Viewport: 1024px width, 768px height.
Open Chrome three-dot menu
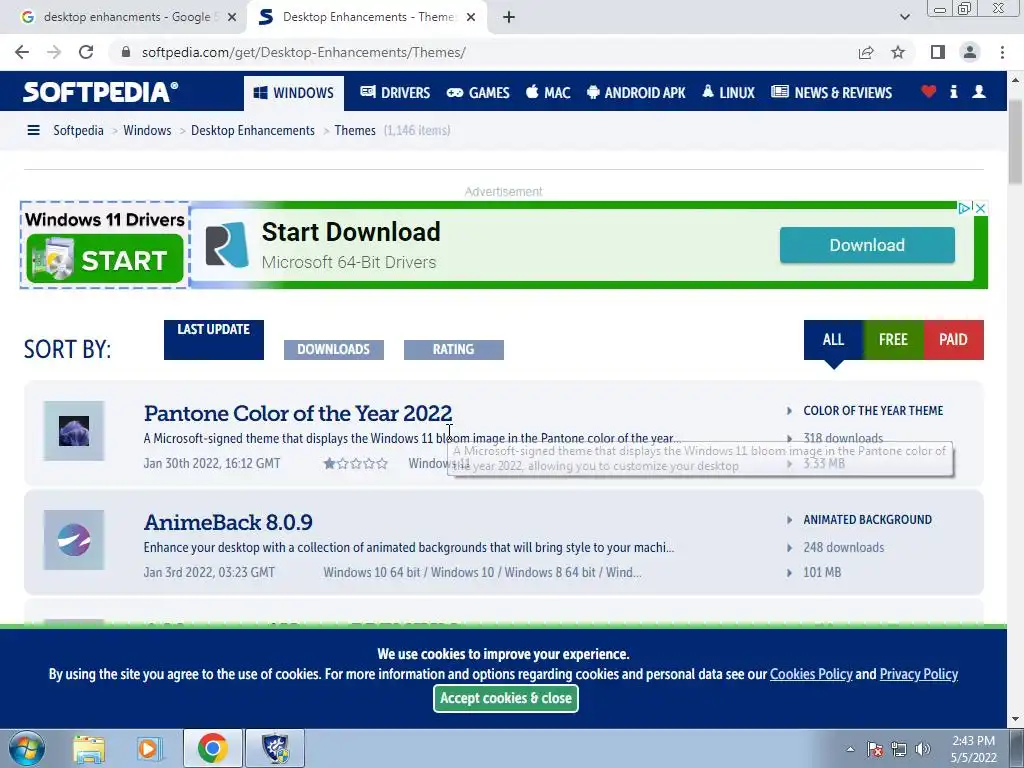[1002, 52]
